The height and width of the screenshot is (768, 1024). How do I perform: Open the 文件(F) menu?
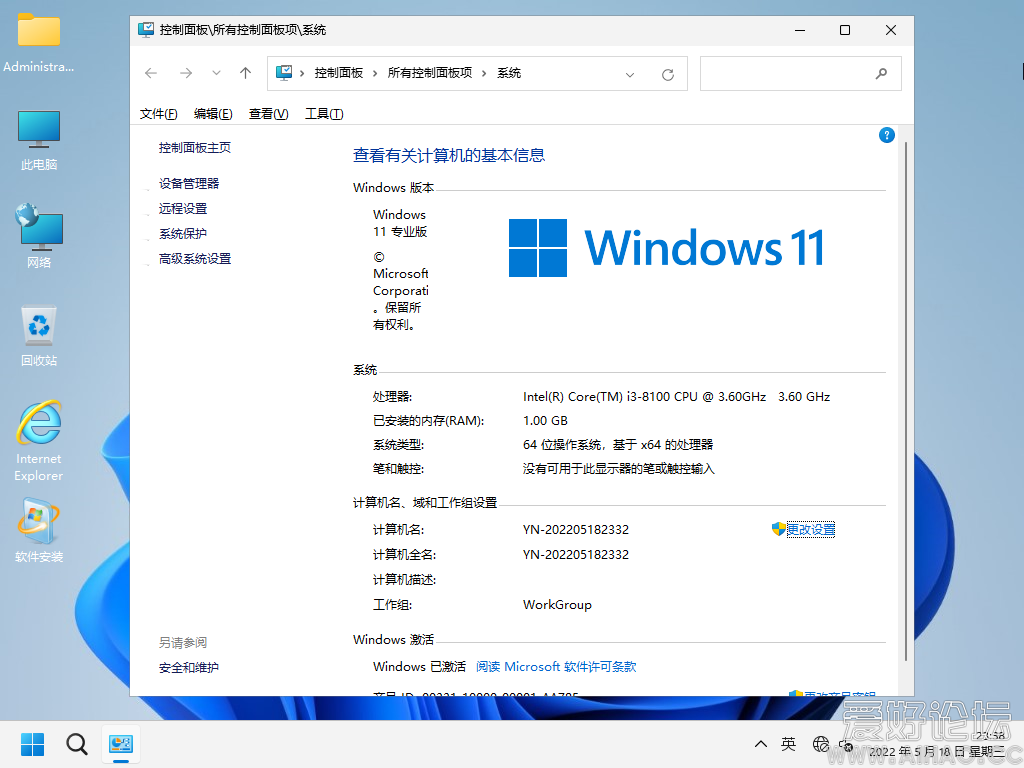tap(158, 114)
